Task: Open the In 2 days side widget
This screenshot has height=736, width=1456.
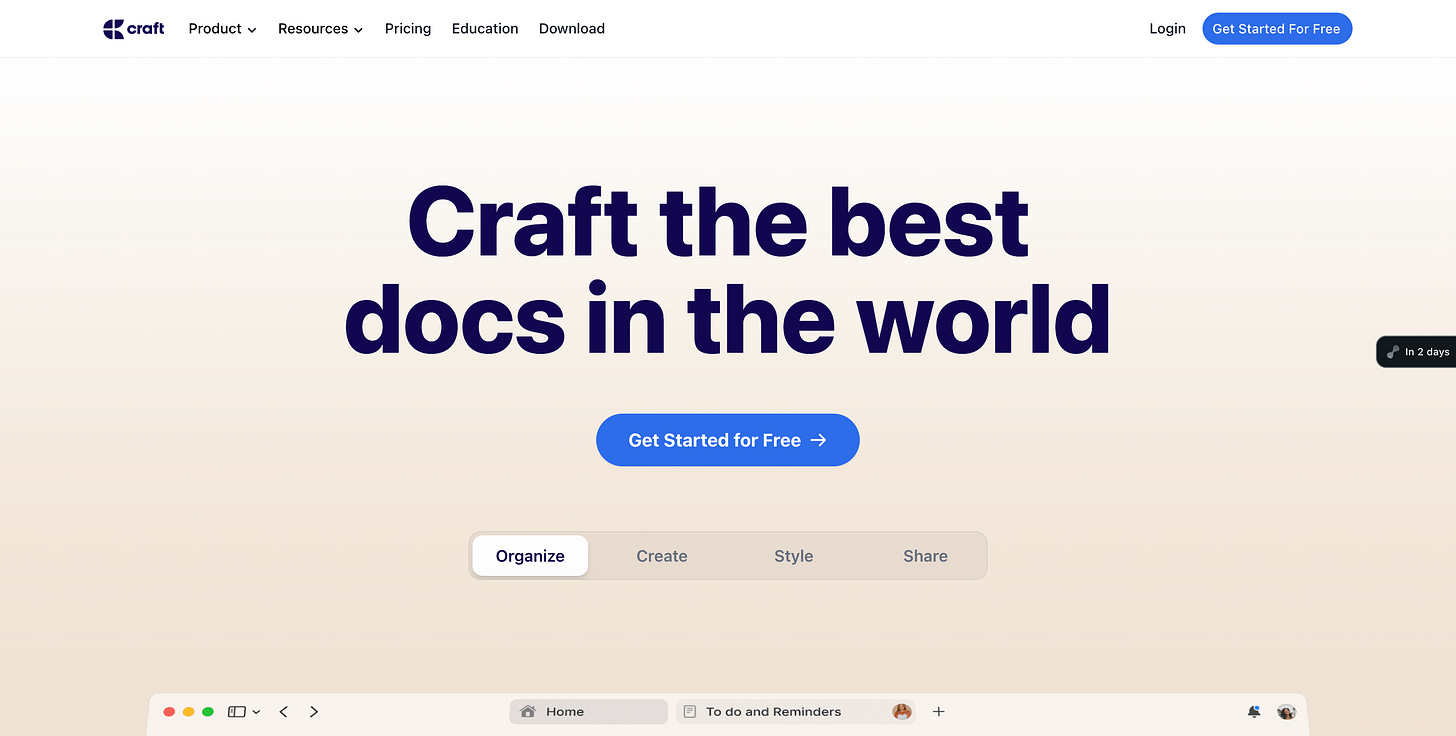Action: [1417, 352]
